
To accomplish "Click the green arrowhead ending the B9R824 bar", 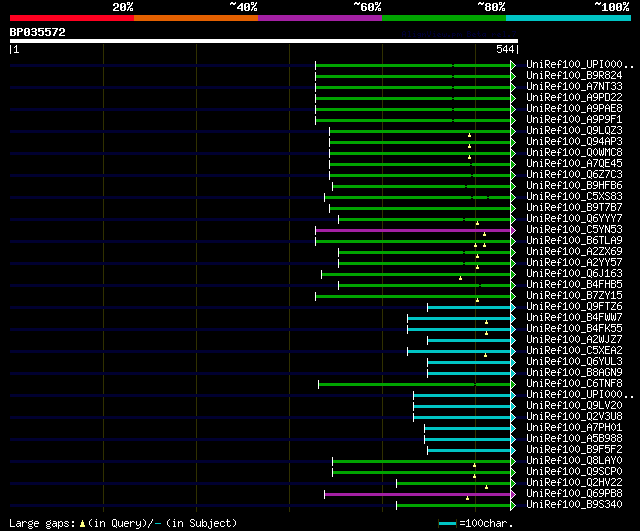I will pyautogui.click(x=513, y=76).
